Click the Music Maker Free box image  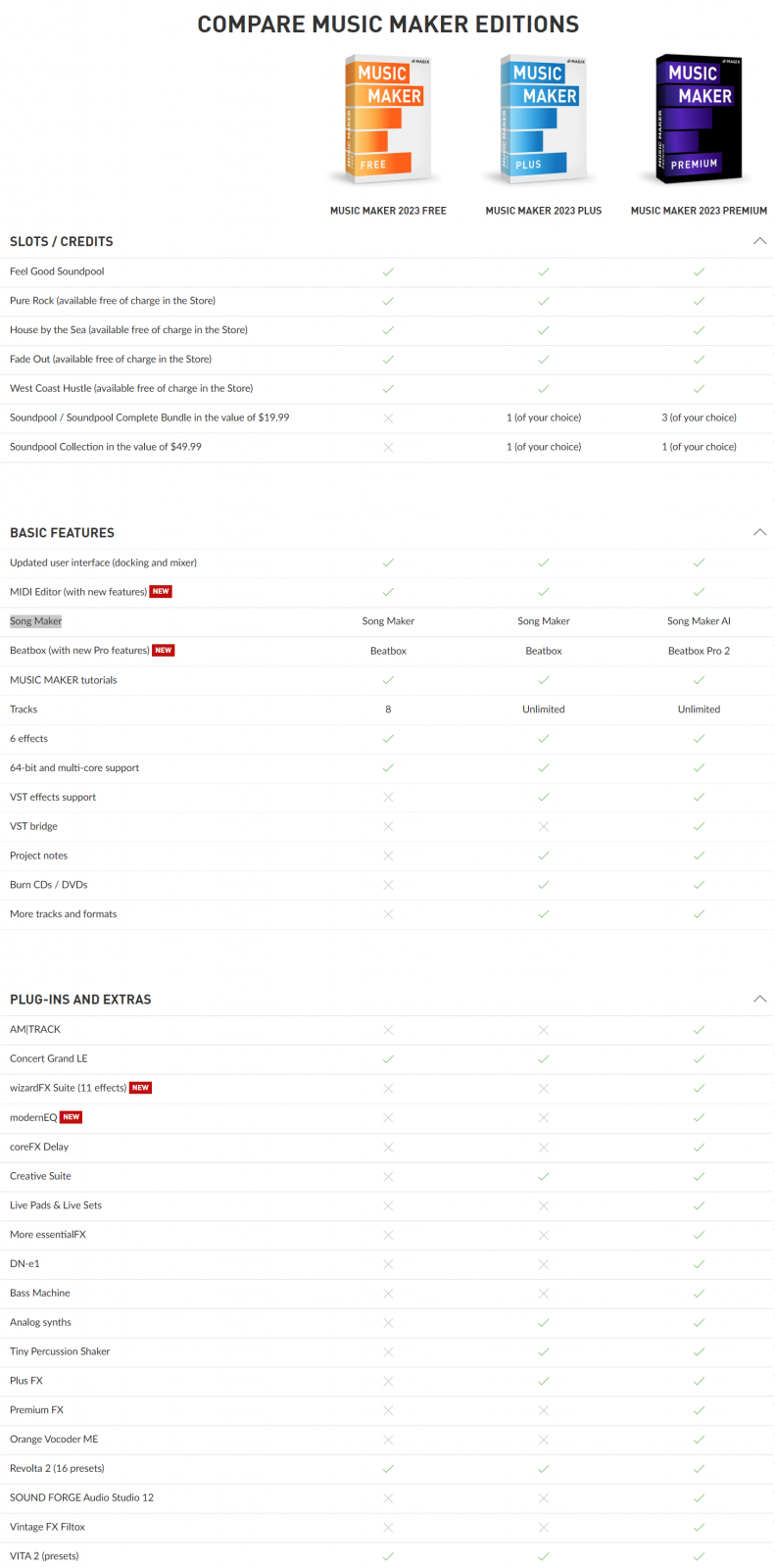pyautogui.click(x=388, y=120)
